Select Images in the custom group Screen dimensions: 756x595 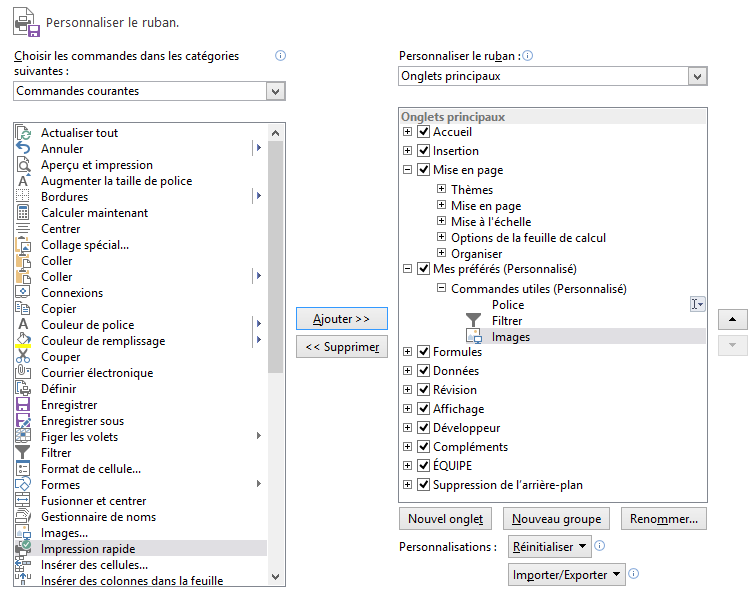click(x=511, y=337)
